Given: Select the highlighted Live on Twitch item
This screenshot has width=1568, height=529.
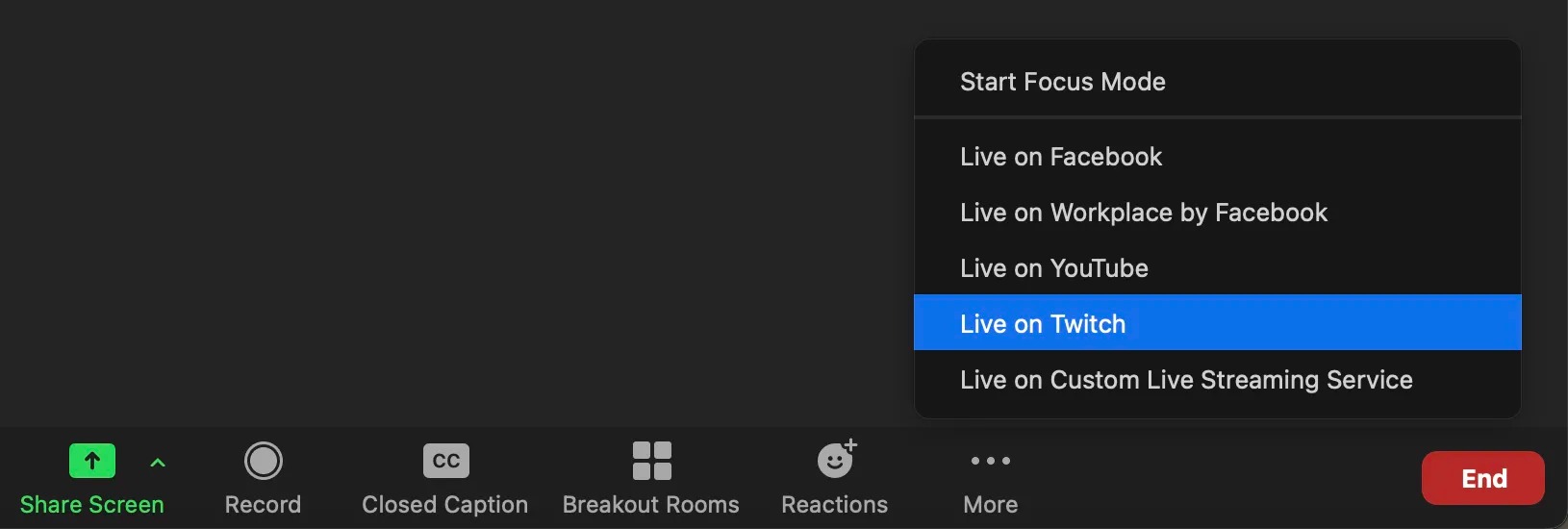Looking at the screenshot, I should pos(1042,324).
